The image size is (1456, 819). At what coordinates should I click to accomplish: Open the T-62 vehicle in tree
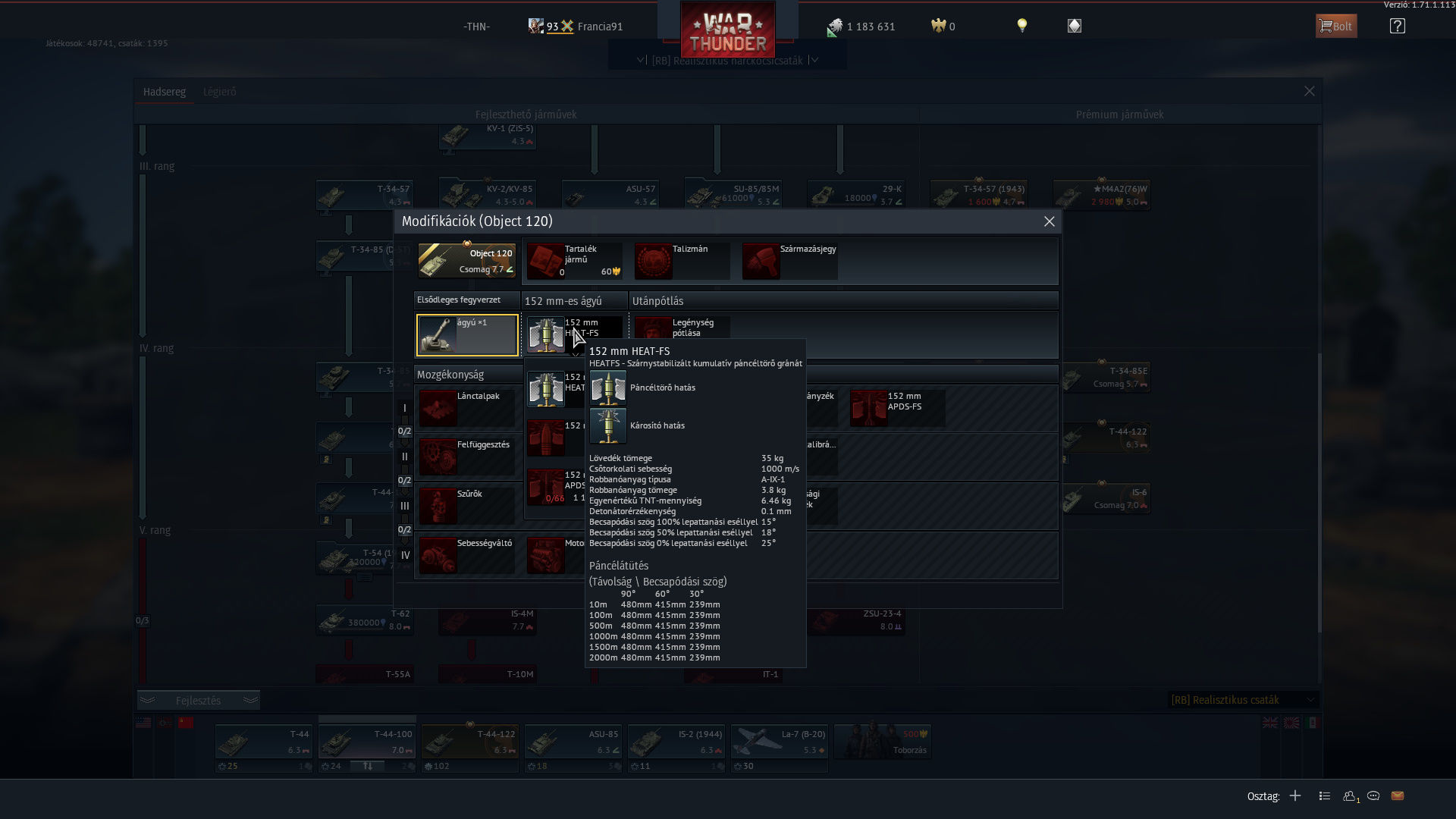pyautogui.click(x=364, y=620)
